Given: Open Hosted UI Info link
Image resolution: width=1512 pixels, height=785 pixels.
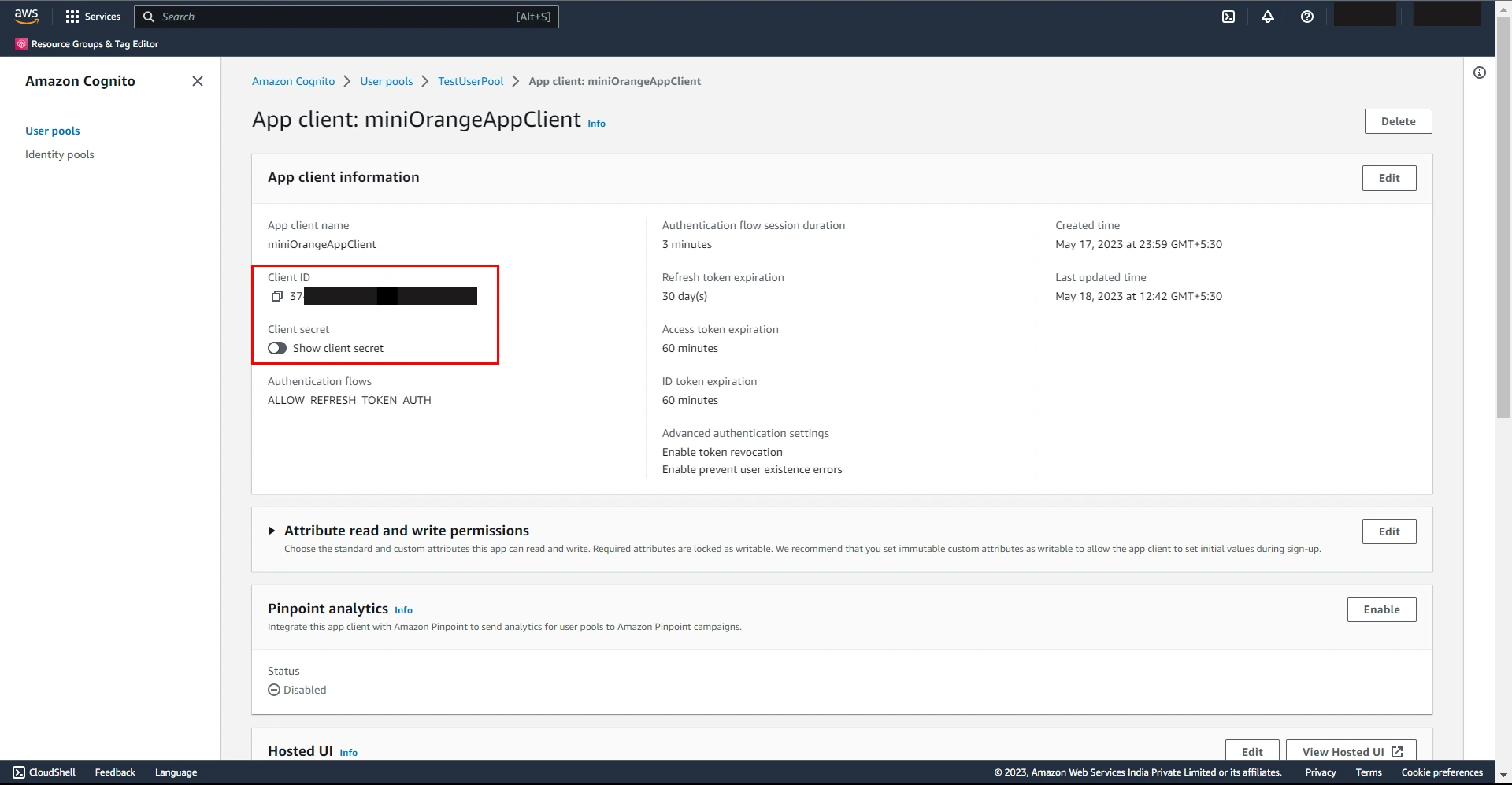Looking at the screenshot, I should click(x=349, y=753).
